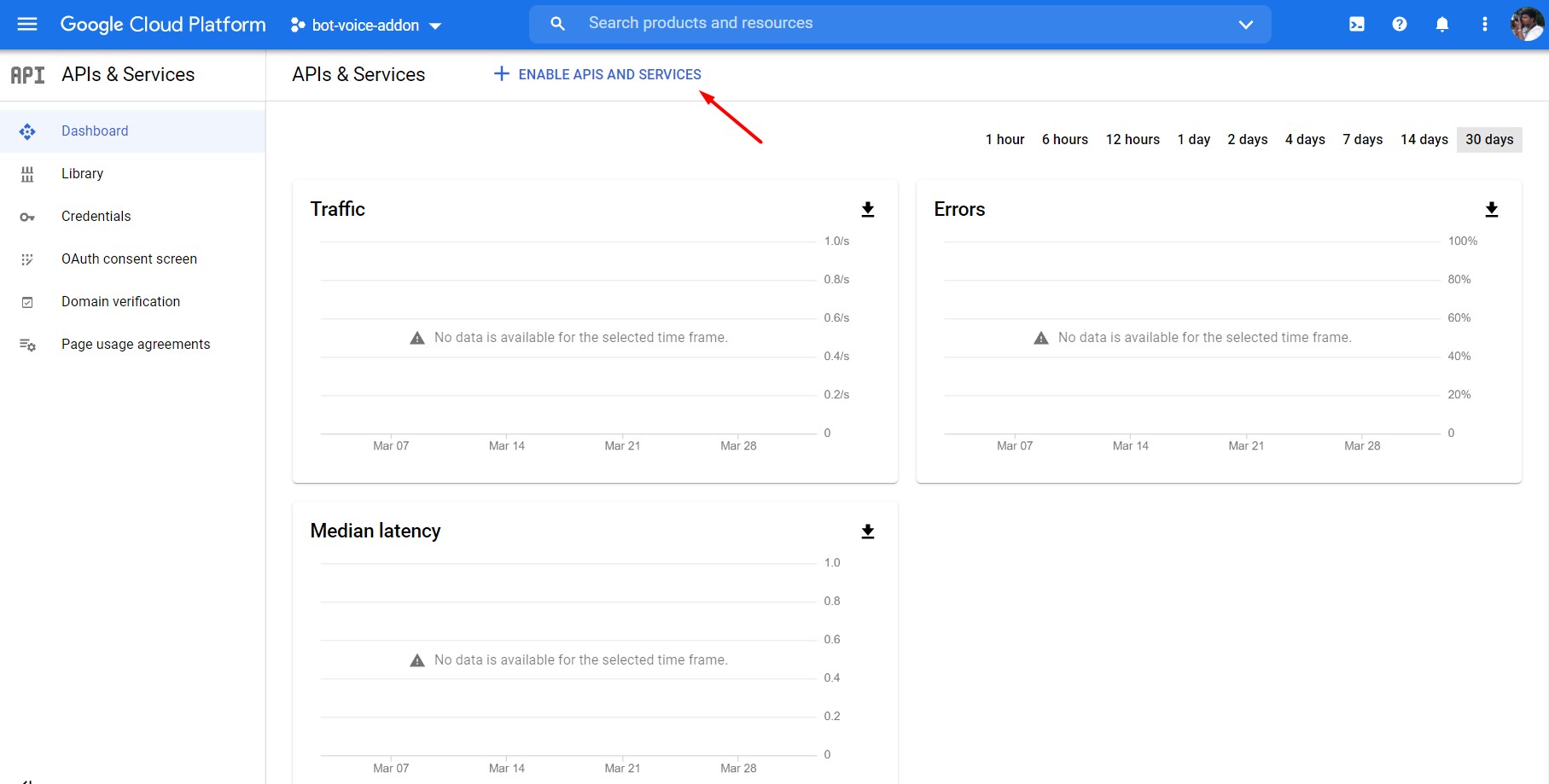Expand the search bar dropdown arrow
The width and height of the screenshot is (1549, 784).
click(x=1245, y=24)
